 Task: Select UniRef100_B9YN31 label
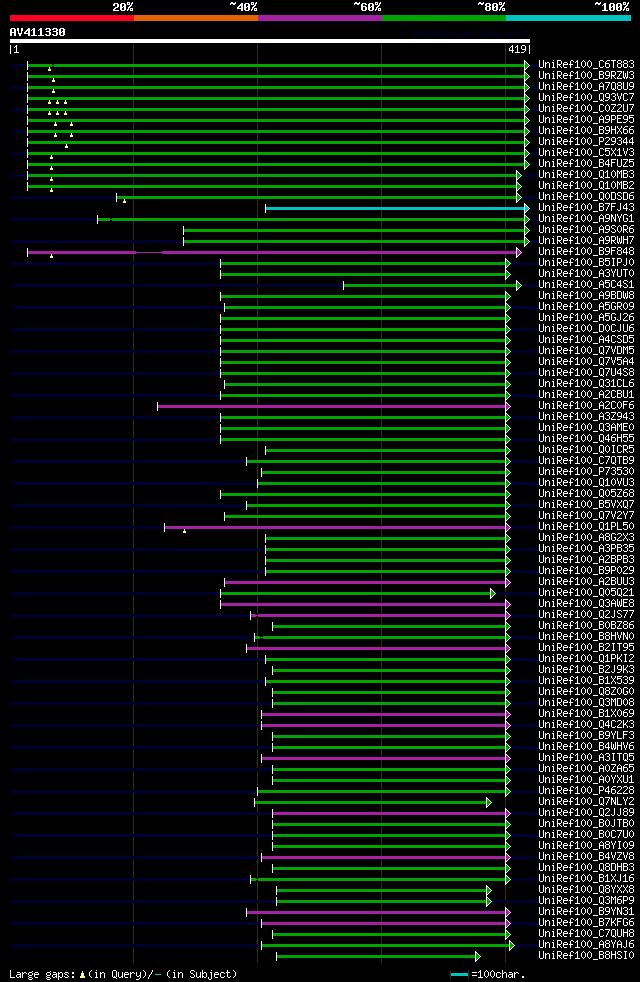(586, 912)
